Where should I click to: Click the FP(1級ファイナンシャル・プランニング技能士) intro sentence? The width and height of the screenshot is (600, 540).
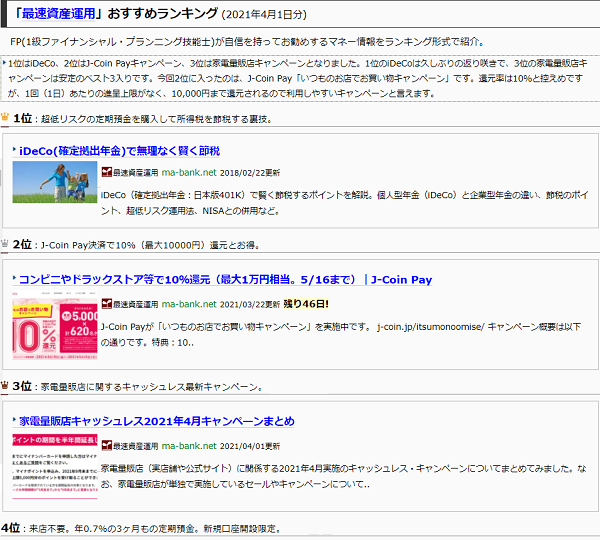point(248,41)
